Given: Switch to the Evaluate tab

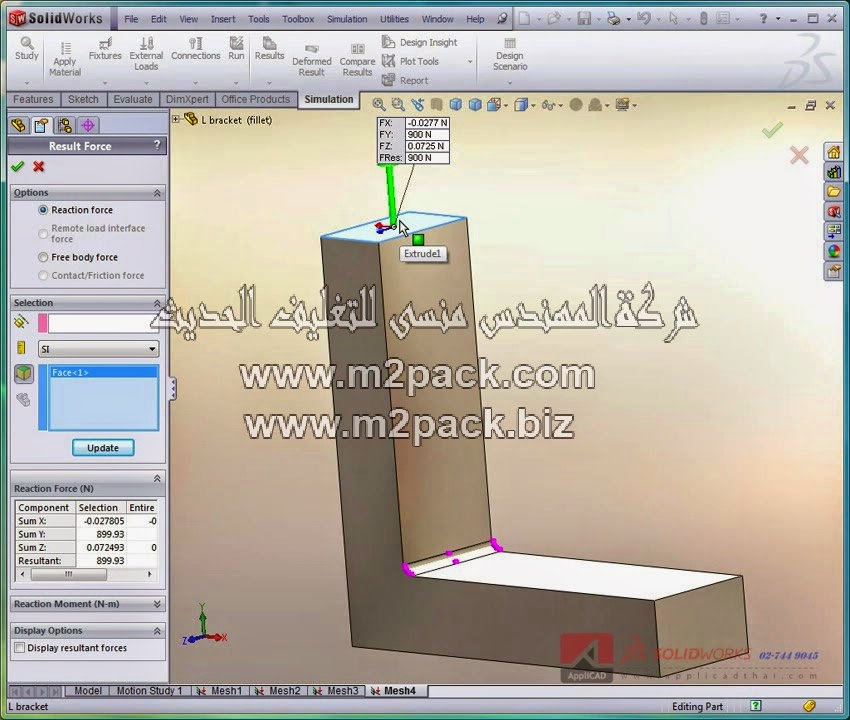Looking at the screenshot, I should 133,99.
